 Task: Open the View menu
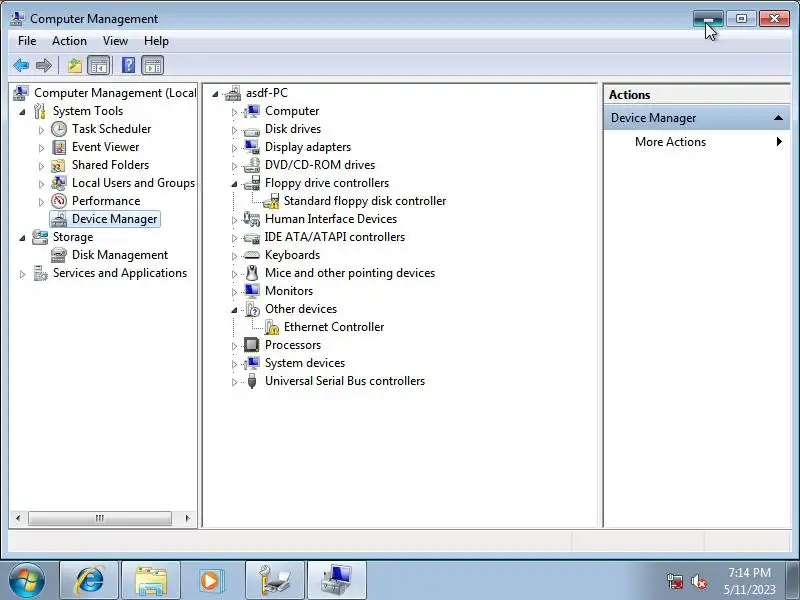click(x=115, y=41)
